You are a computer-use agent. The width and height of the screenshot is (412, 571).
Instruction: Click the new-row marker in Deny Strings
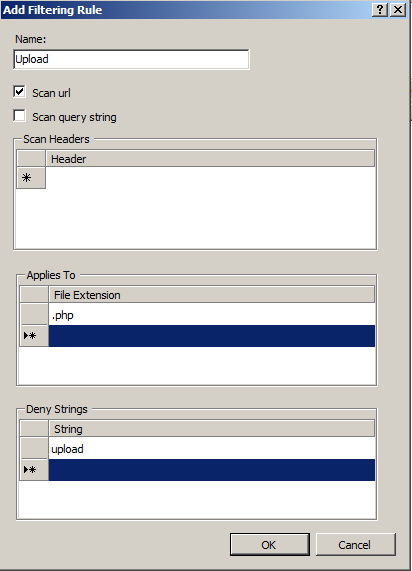[34, 469]
